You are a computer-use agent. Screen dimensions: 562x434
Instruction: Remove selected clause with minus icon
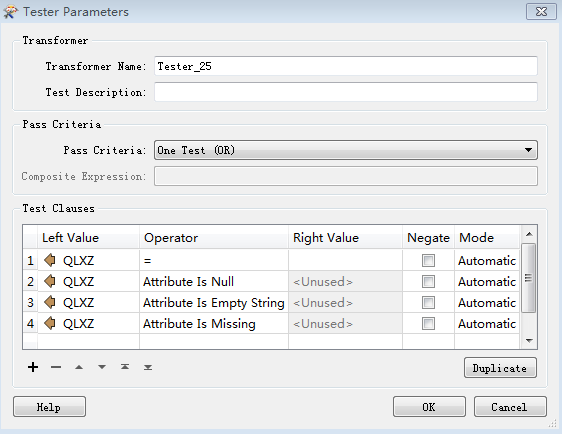click(56, 367)
